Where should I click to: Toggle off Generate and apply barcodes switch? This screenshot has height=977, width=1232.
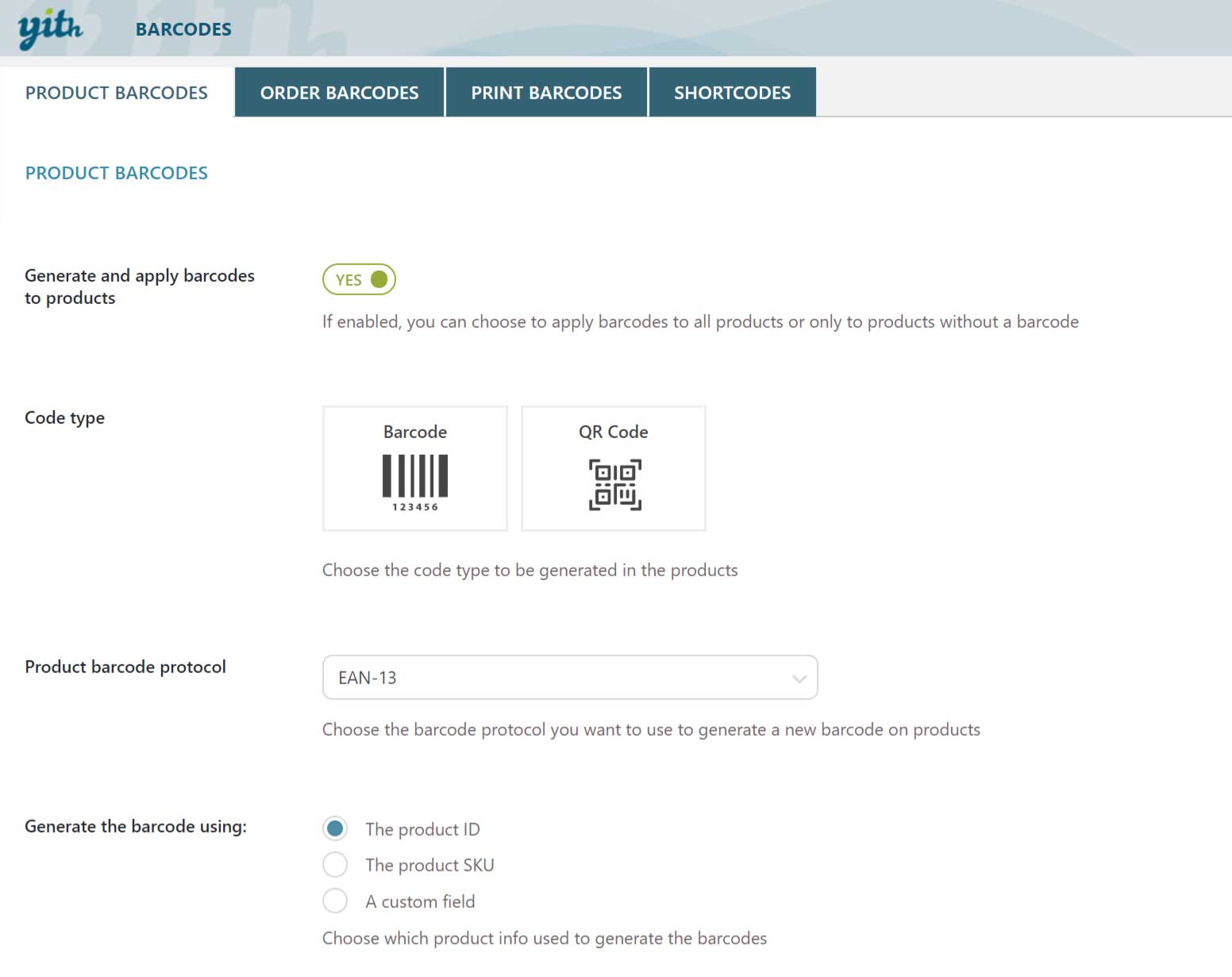coord(359,279)
